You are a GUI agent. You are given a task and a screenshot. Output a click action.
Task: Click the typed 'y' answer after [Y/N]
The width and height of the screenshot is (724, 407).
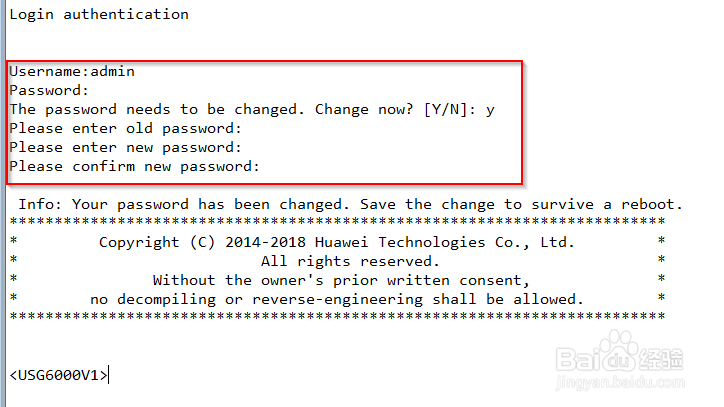[490, 111]
